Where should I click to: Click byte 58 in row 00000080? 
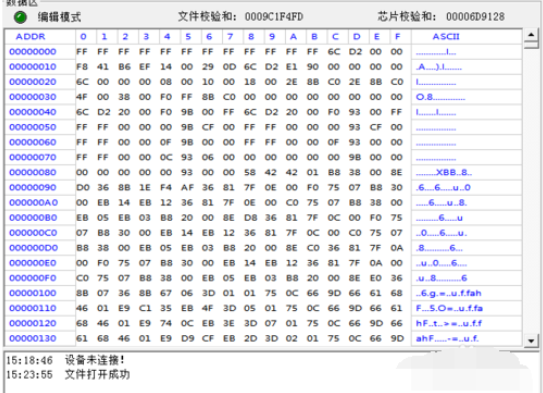pos(250,172)
